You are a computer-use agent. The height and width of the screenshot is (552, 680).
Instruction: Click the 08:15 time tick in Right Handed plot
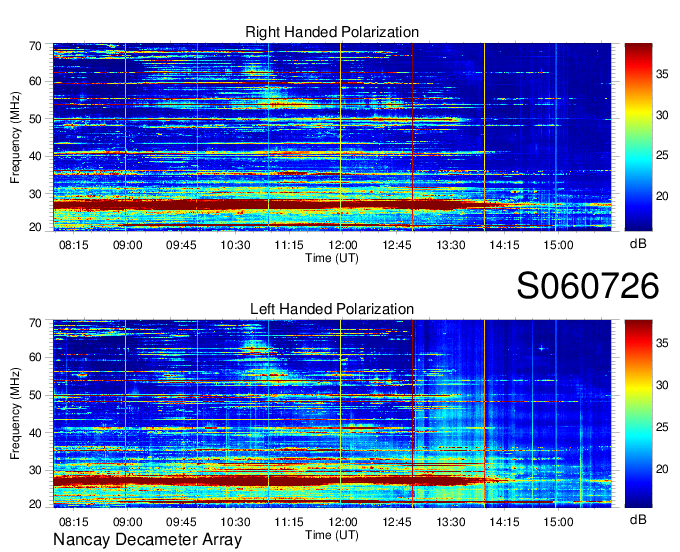click(x=74, y=245)
